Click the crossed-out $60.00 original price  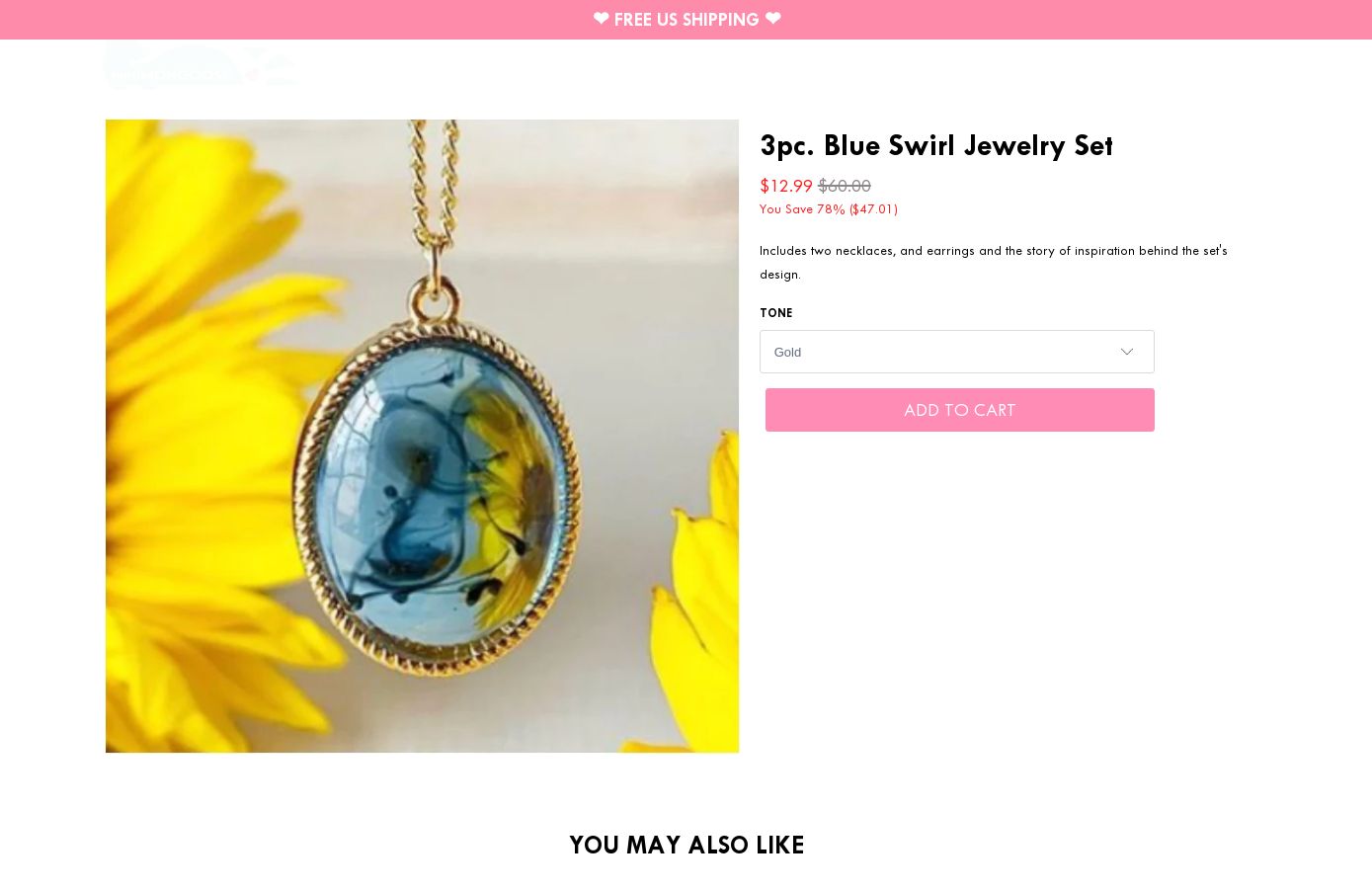pyautogui.click(x=844, y=186)
